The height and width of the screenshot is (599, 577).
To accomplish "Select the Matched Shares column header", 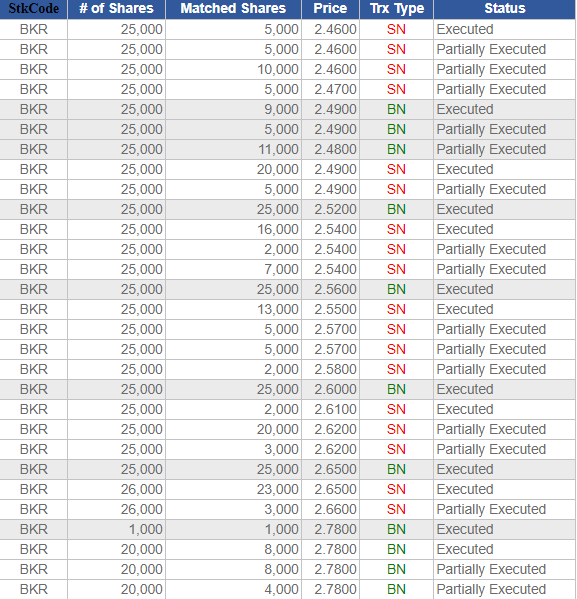I will [233, 8].
